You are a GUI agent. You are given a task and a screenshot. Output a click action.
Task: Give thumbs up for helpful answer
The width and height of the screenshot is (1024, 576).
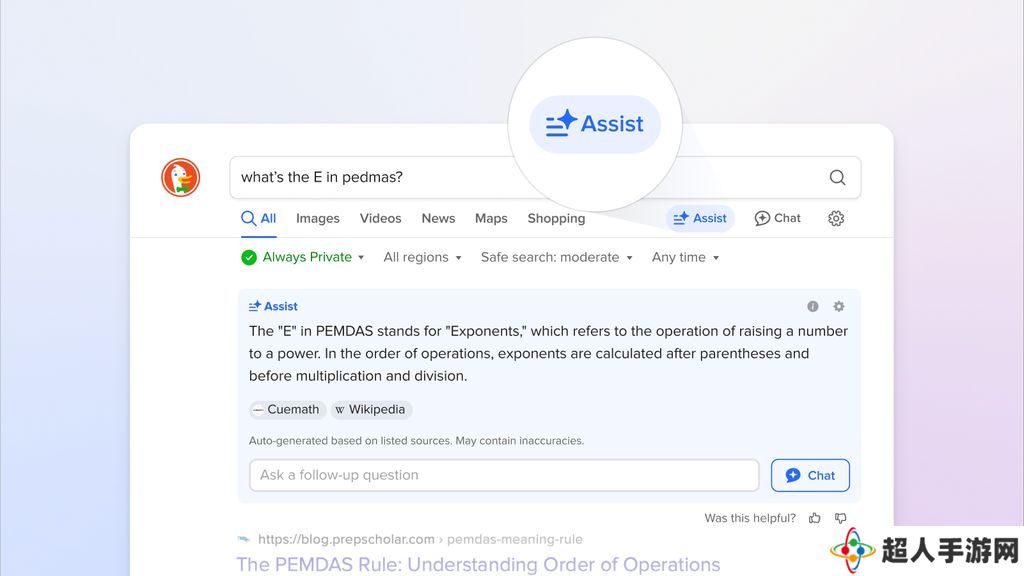(x=814, y=518)
